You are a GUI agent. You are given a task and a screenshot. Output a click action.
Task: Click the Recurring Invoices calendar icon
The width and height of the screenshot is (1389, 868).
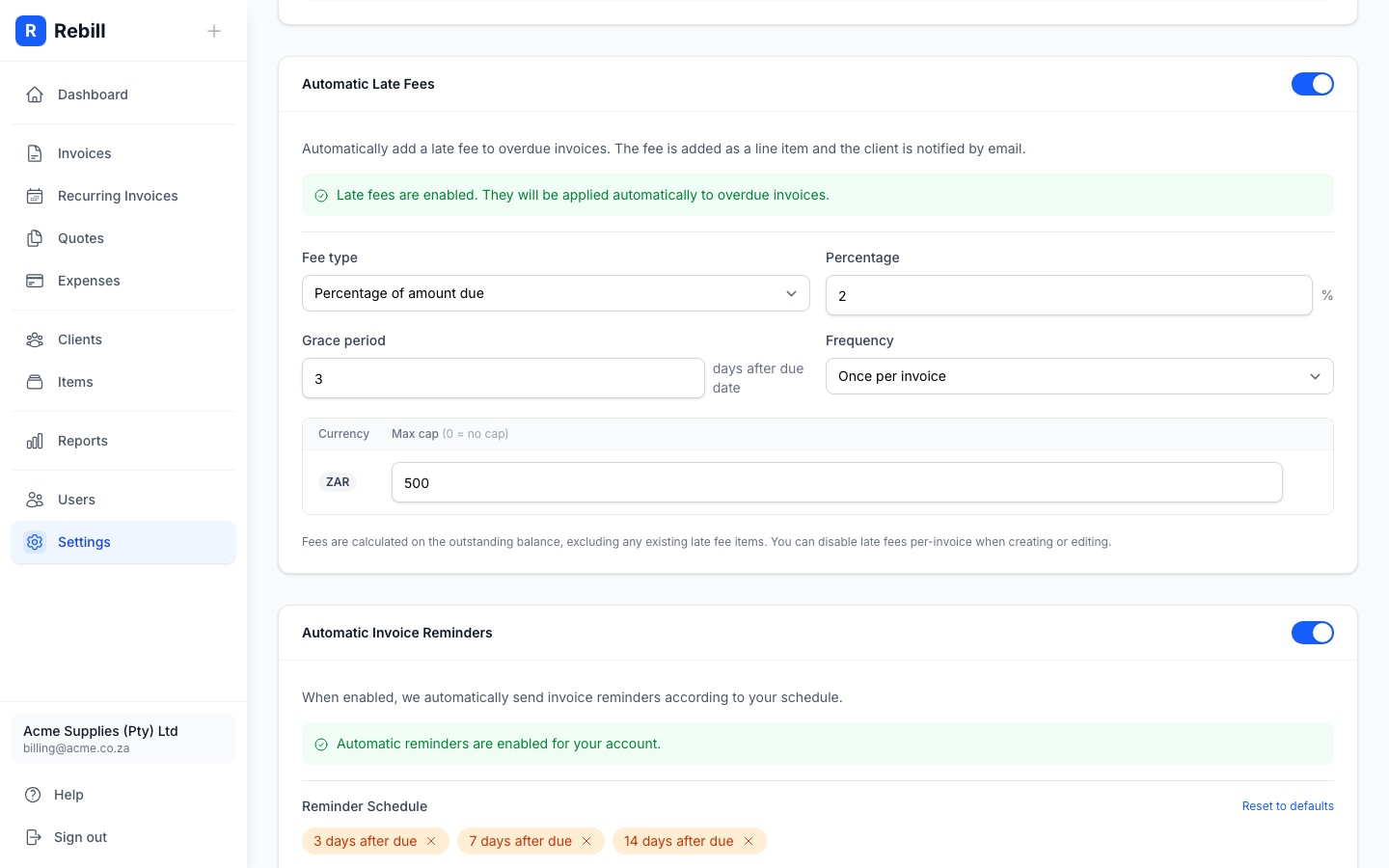click(35, 196)
